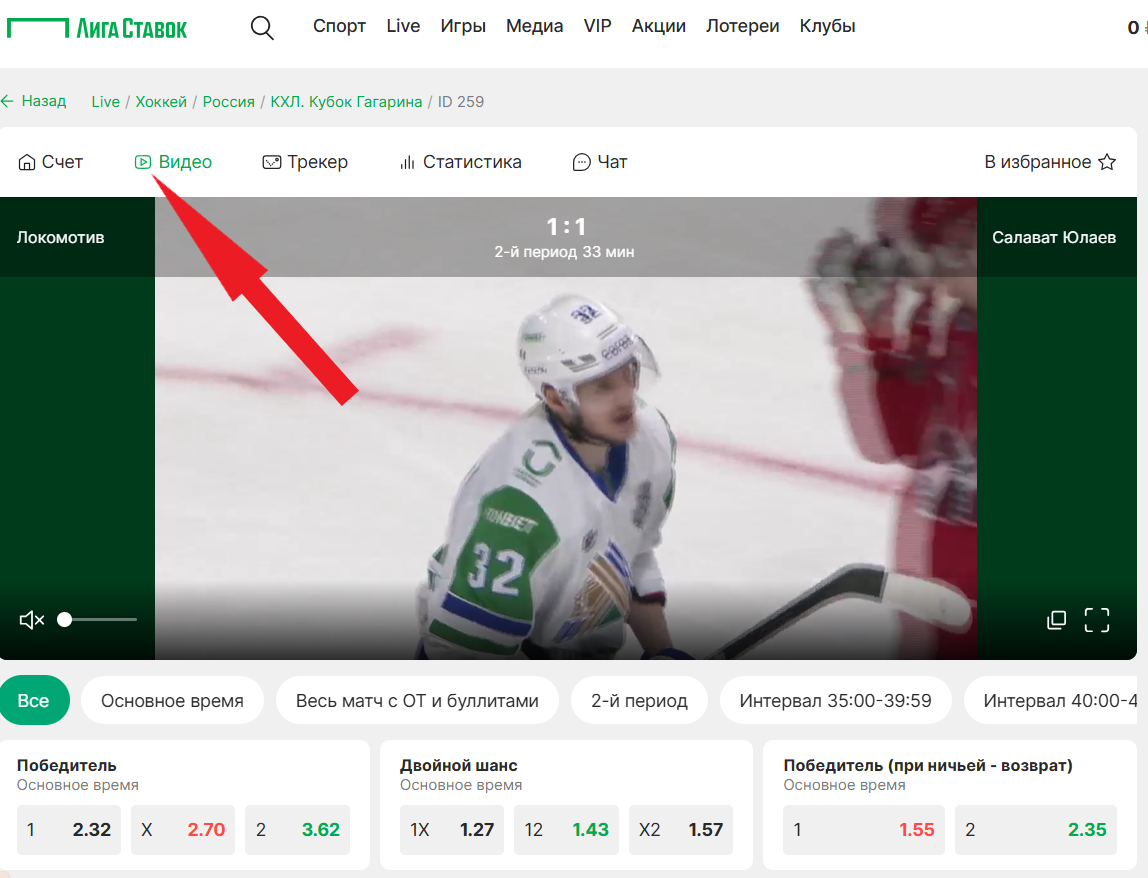1148x878 pixels.
Task: Open Игры in the top menu
Action: pyautogui.click(x=463, y=26)
